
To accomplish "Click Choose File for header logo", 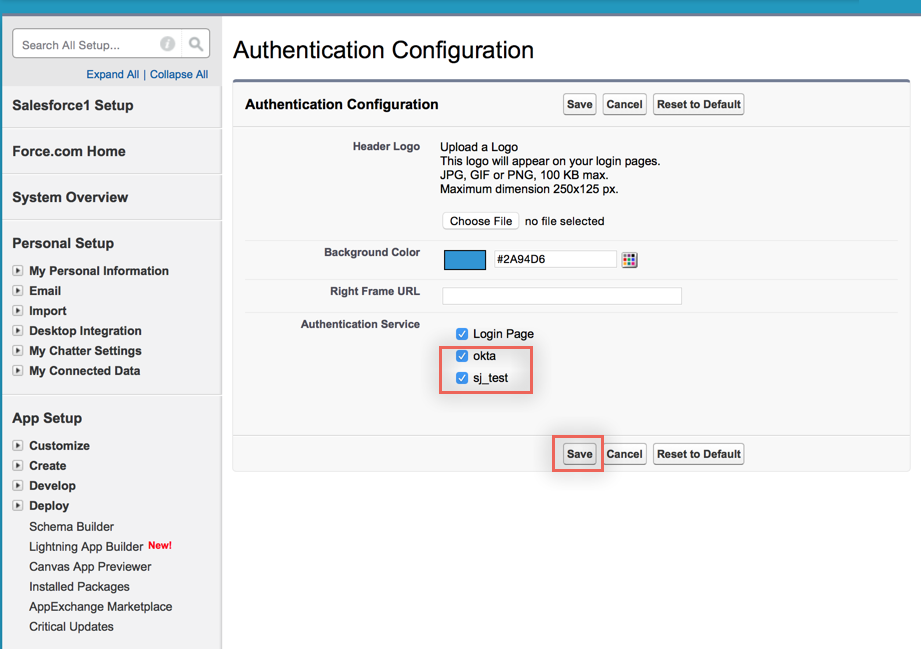I will (x=480, y=221).
